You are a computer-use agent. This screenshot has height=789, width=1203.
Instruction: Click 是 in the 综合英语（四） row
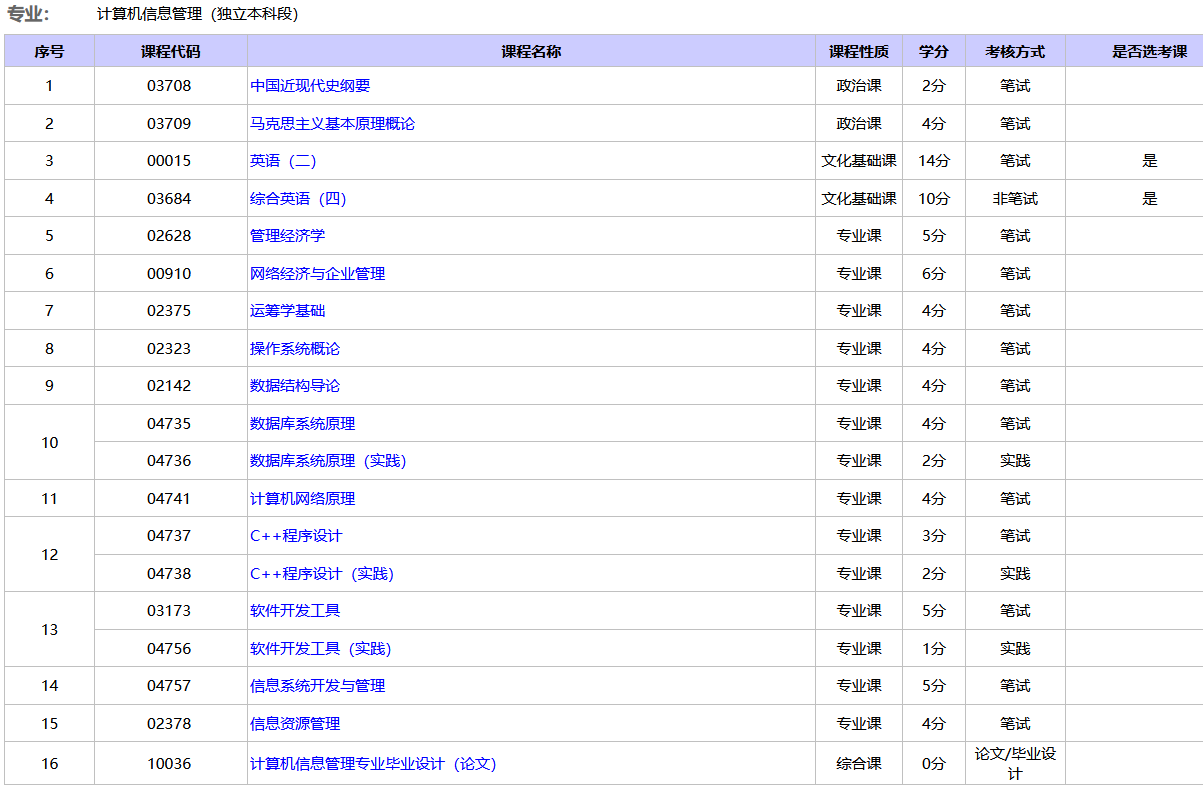point(1150,199)
